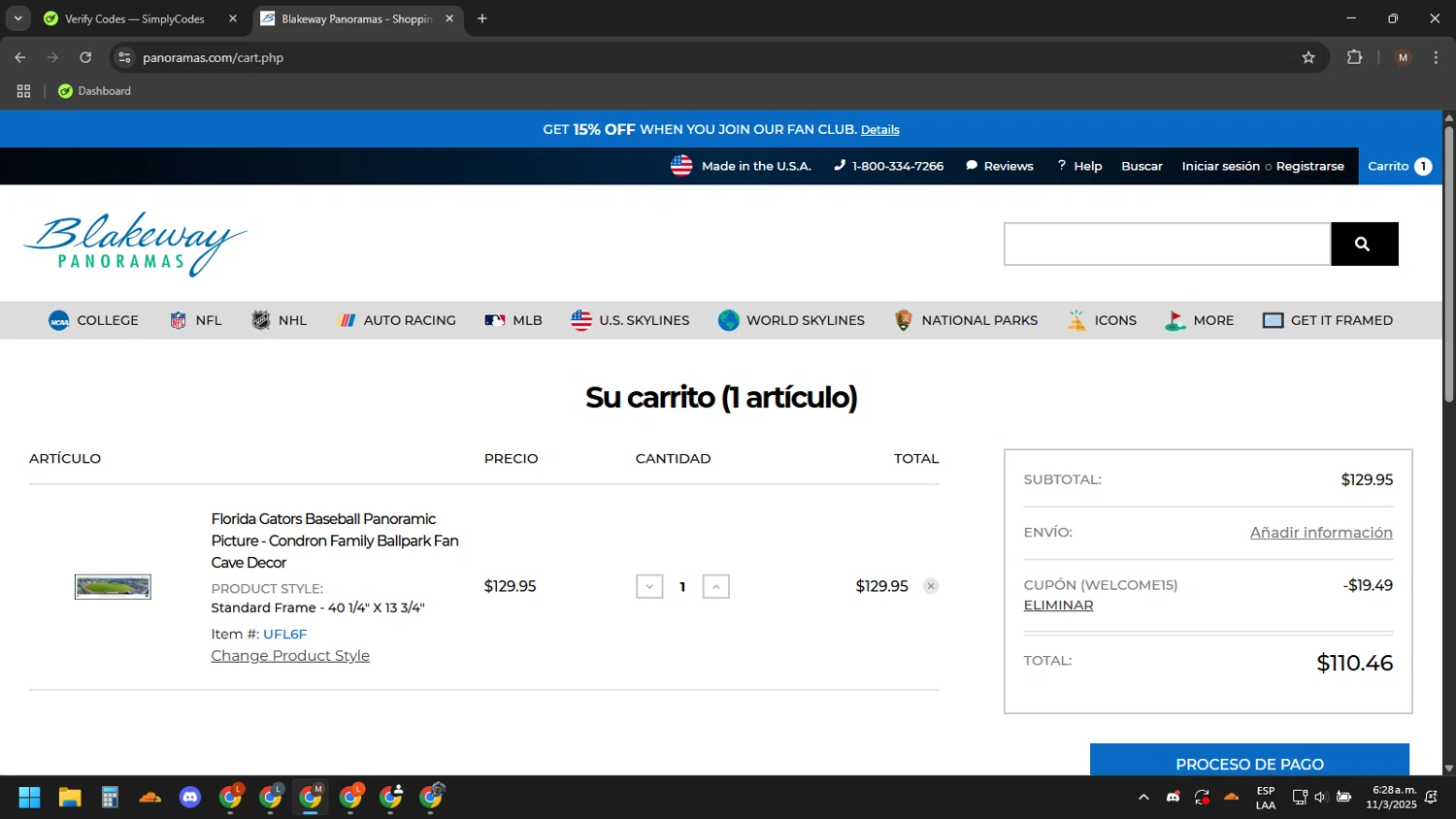The image size is (1456, 819).
Task: Open the Fan Club Details link
Action: click(x=879, y=130)
